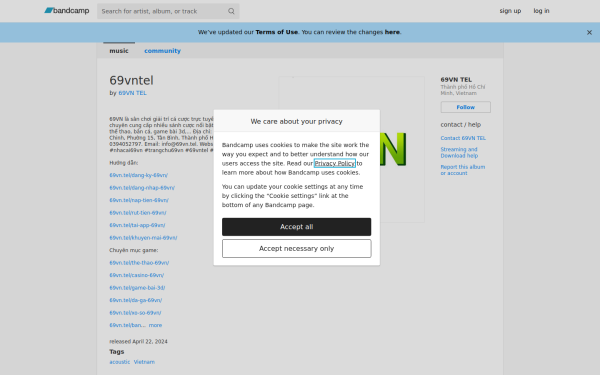The image size is (600, 375).
Task: Choose Accept necessary only
Action: pyautogui.click(x=297, y=248)
